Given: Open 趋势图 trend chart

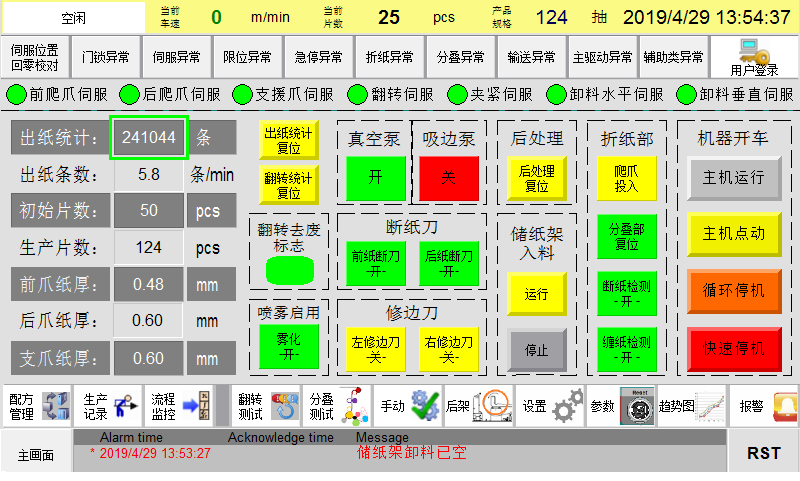Looking at the screenshot, I should 691,406.
